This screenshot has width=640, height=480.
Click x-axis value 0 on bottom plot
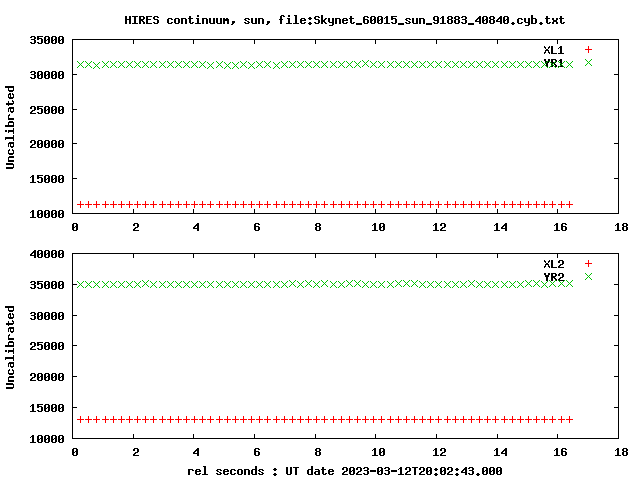pyautogui.click(x=75, y=452)
